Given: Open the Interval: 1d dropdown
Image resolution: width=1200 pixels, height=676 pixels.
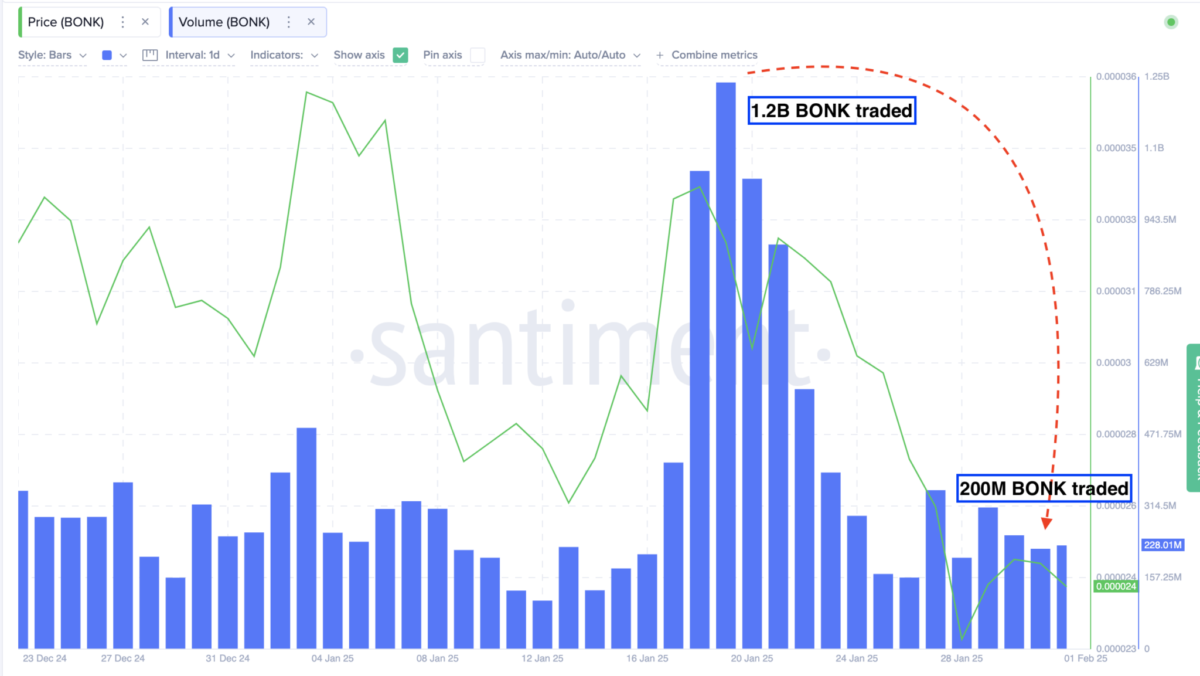Looking at the screenshot, I should pos(202,56).
